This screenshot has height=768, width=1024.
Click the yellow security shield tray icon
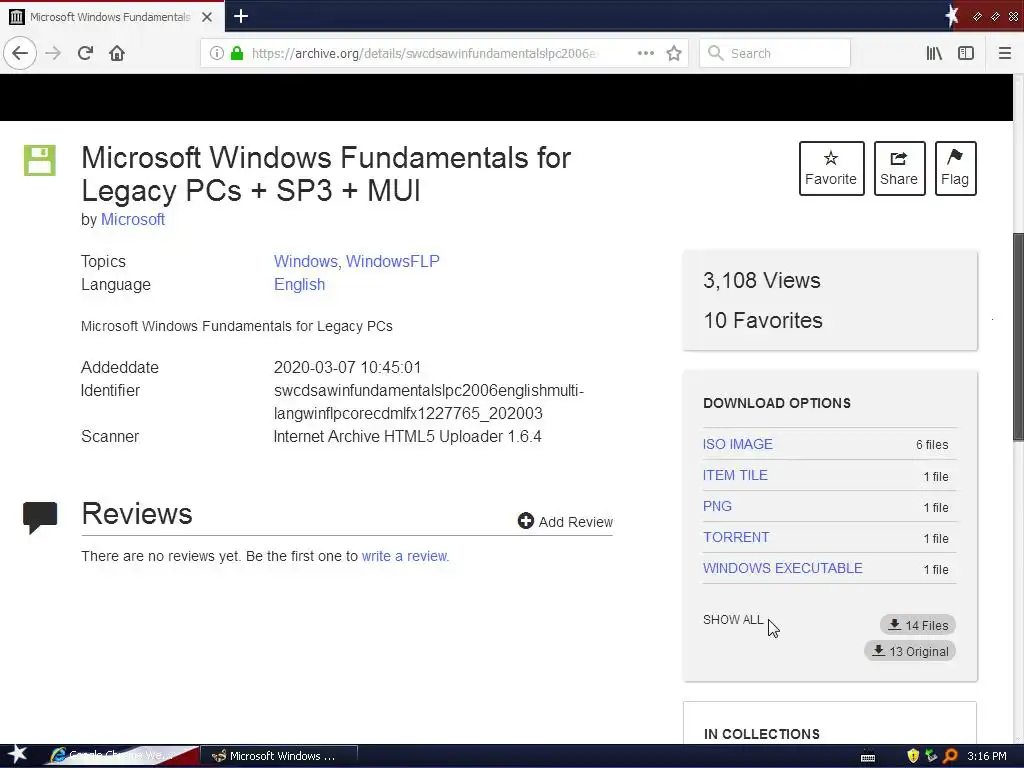point(913,756)
